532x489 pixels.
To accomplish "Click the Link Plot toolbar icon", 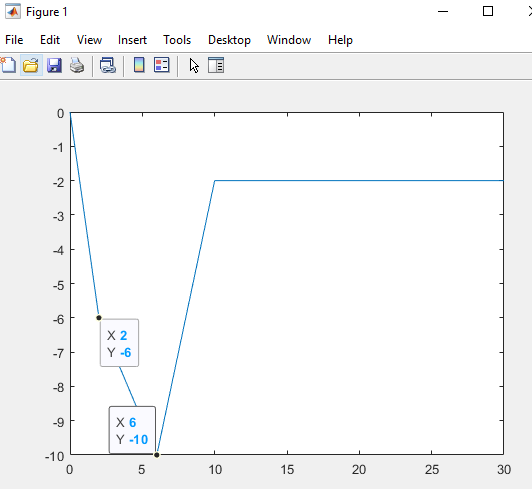I will tap(108, 65).
